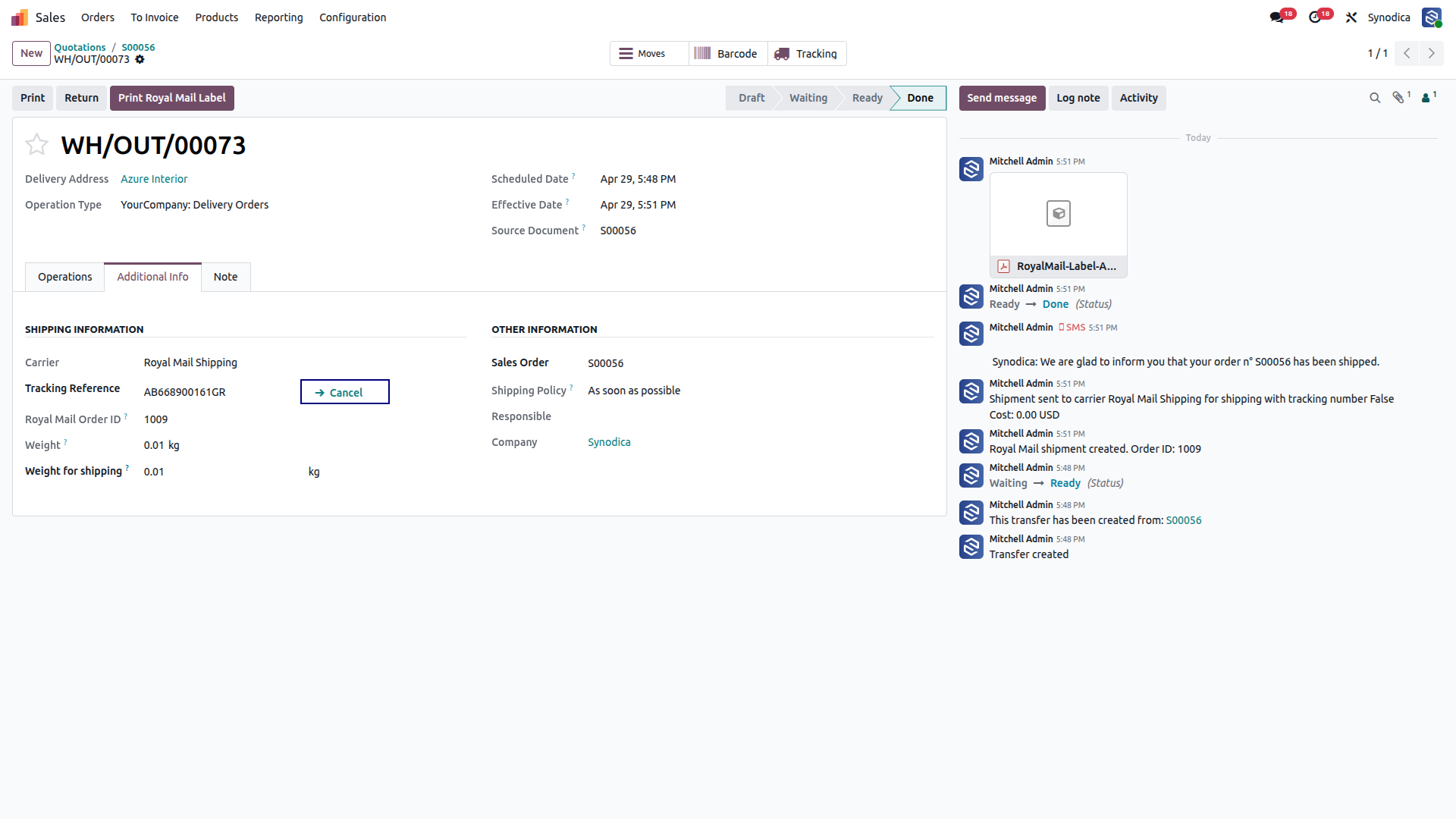Viewport: 1456px width, 819px height.
Task: Go to Quotations breadcrumb
Action: tap(80, 47)
